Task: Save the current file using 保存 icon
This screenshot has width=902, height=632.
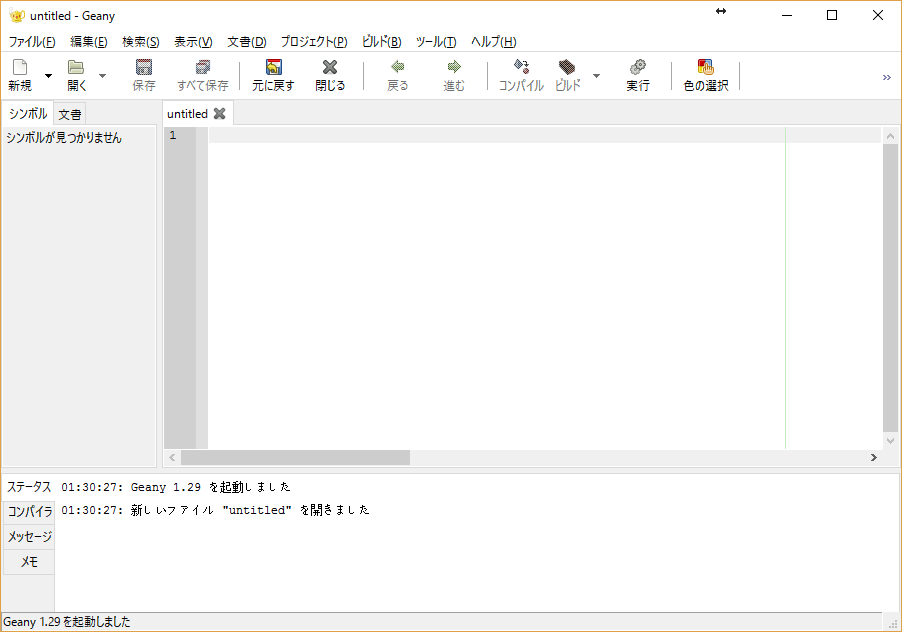Action: pyautogui.click(x=143, y=75)
